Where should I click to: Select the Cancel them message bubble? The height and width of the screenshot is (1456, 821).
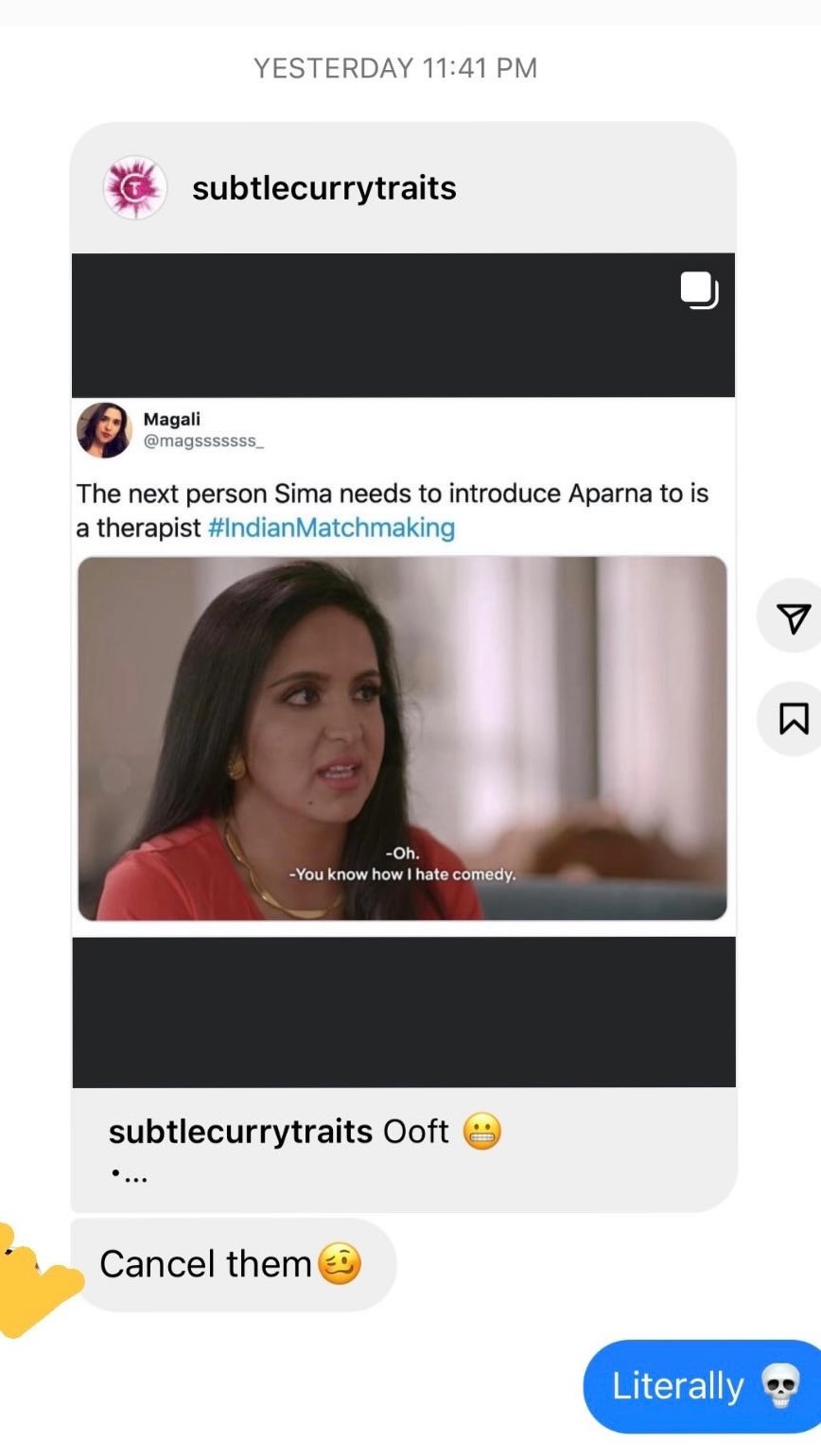pyautogui.click(x=234, y=1265)
